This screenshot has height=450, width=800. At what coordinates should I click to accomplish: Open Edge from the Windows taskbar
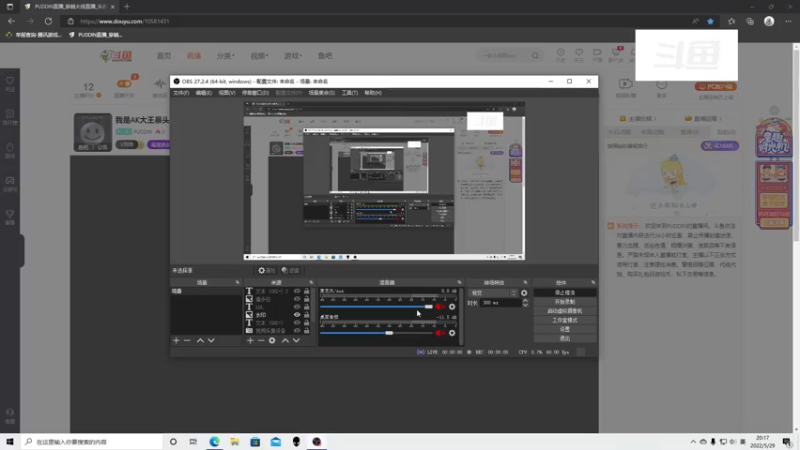(x=214, y=441)
